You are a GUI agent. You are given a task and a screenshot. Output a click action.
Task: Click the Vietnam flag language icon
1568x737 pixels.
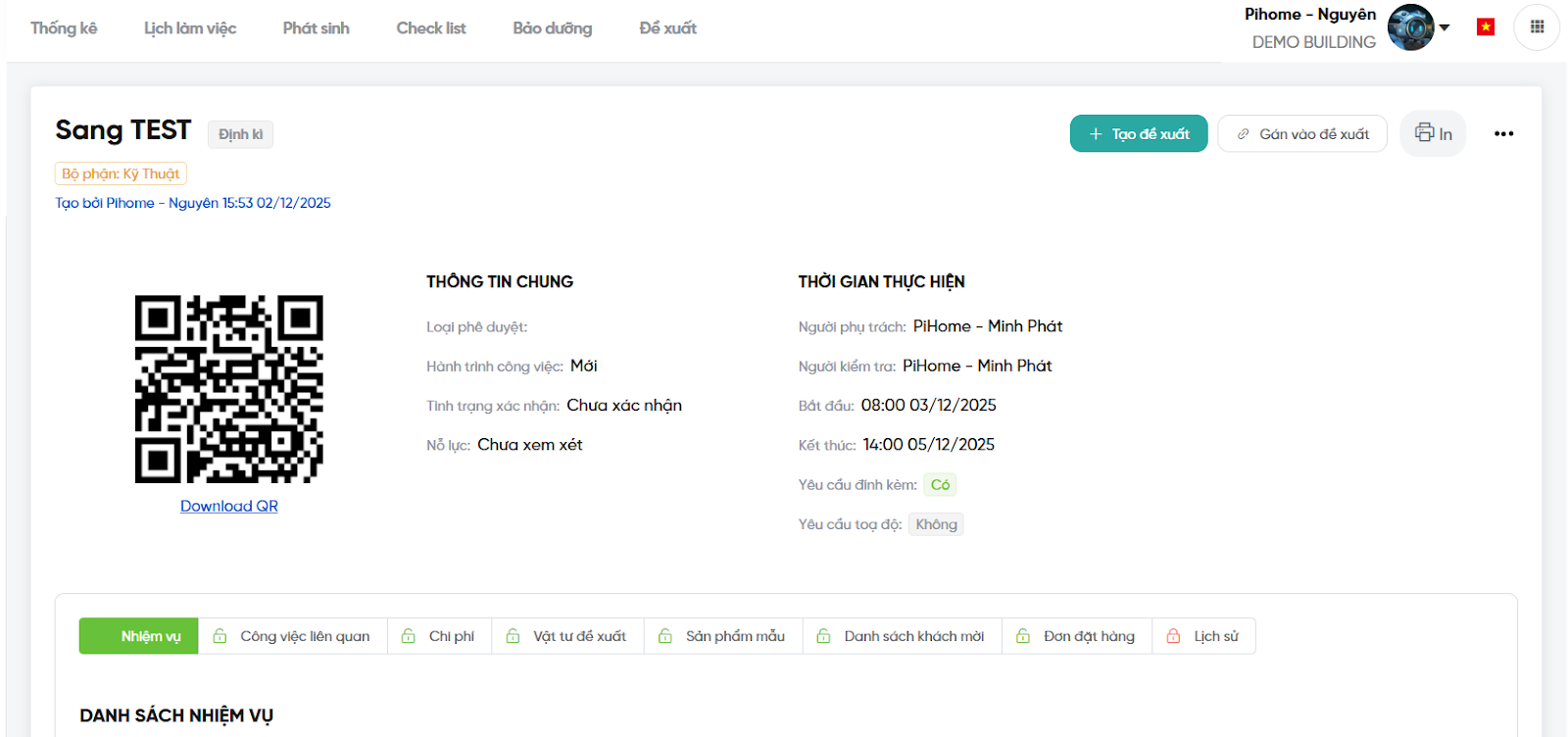click(x=1486, y=27)
